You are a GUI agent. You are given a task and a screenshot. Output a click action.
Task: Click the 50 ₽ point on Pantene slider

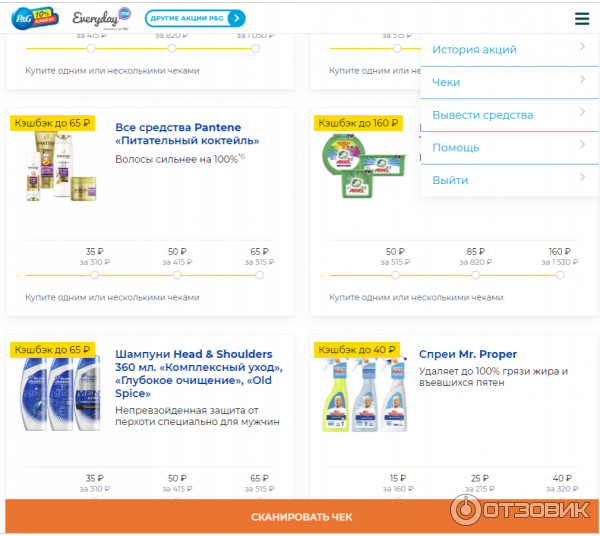tap(178, 274)
